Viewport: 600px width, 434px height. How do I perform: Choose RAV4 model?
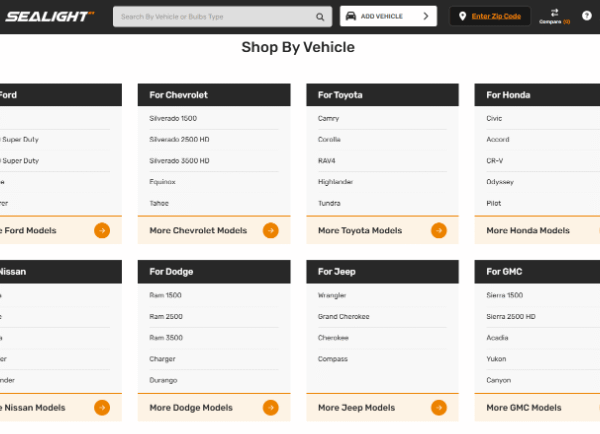point(326,161)
